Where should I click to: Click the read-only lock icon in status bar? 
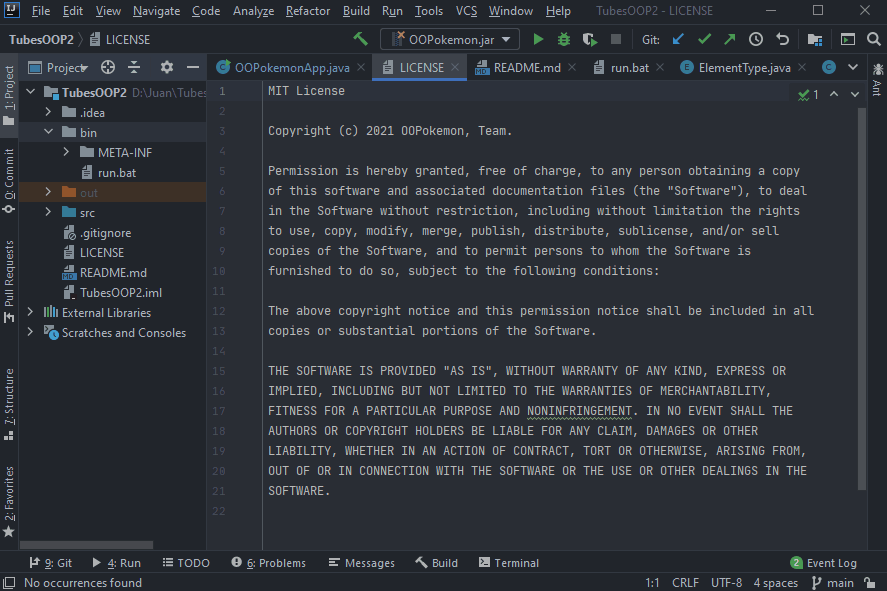pyautogui.click(x=869, y=583)
